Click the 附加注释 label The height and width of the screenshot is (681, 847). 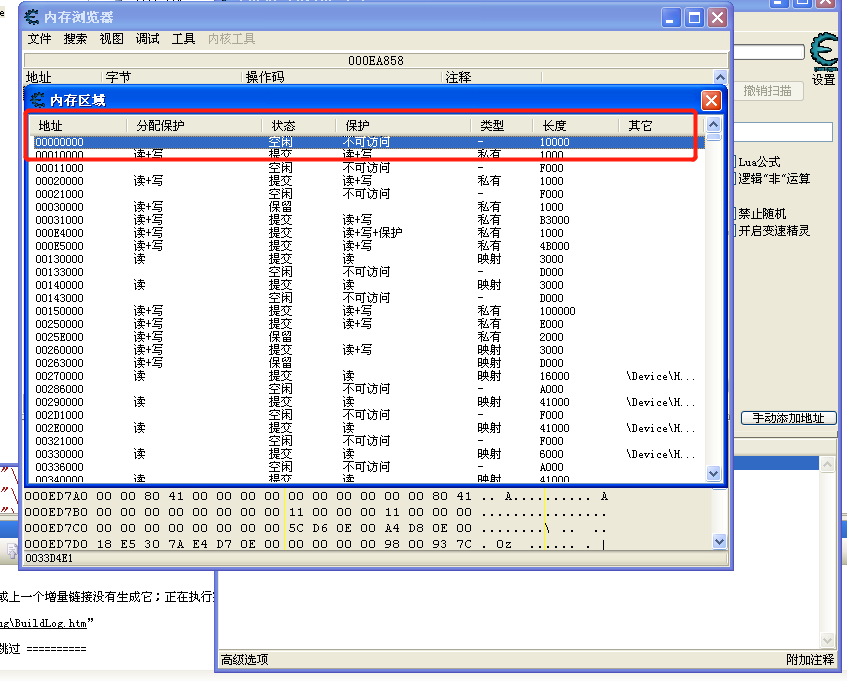point(810,659)
